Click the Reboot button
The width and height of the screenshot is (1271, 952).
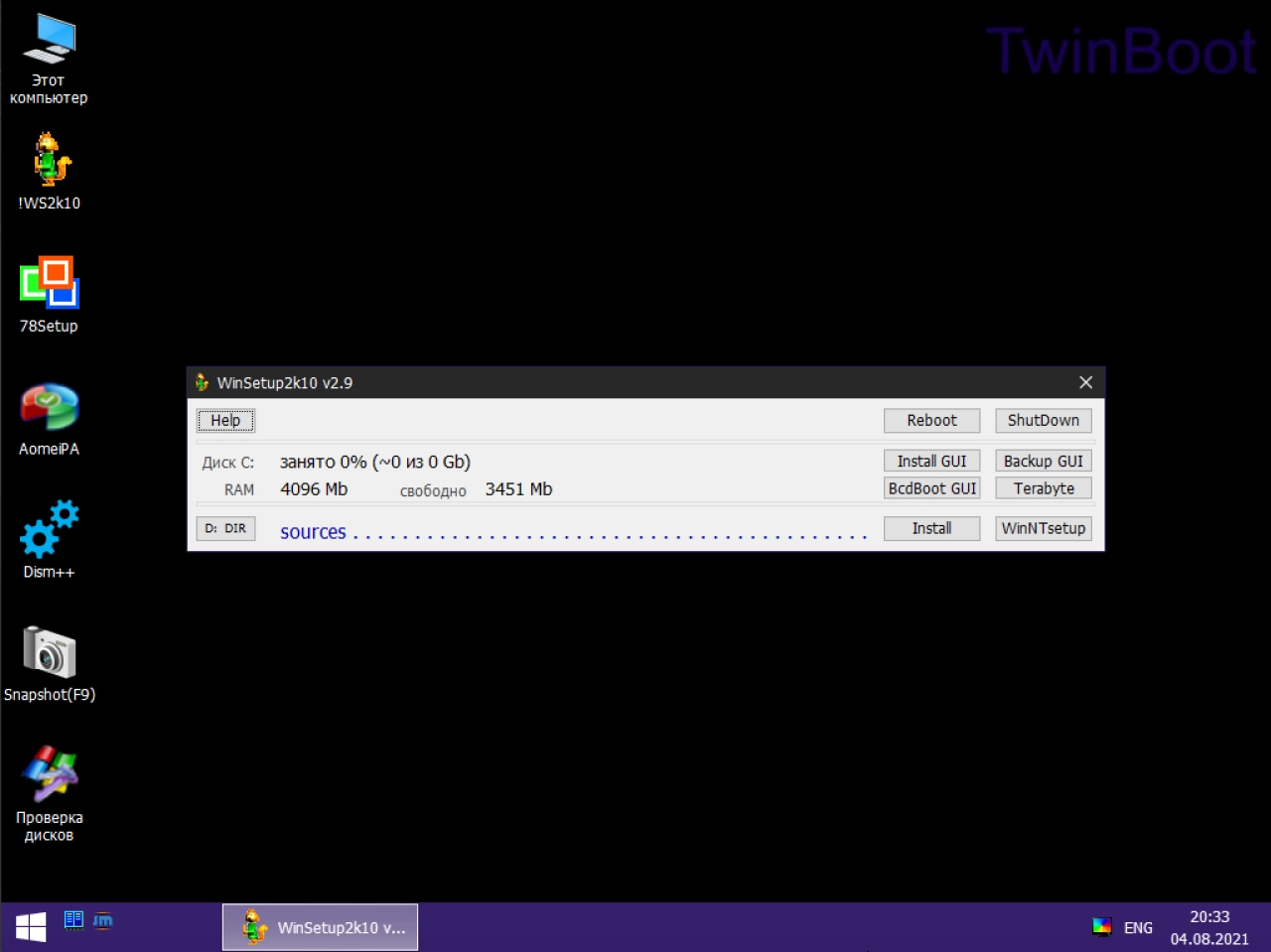[931, 420]
